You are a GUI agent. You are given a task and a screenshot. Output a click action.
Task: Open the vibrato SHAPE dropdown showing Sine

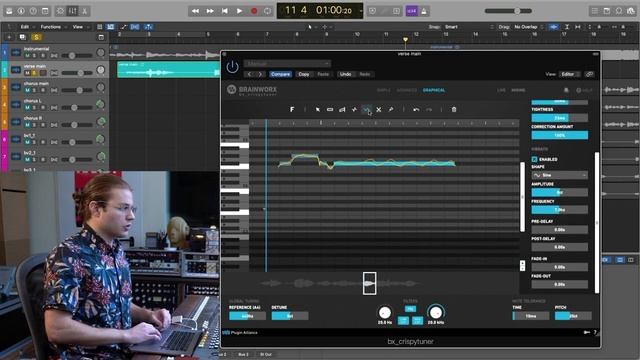tap(560, 175)
